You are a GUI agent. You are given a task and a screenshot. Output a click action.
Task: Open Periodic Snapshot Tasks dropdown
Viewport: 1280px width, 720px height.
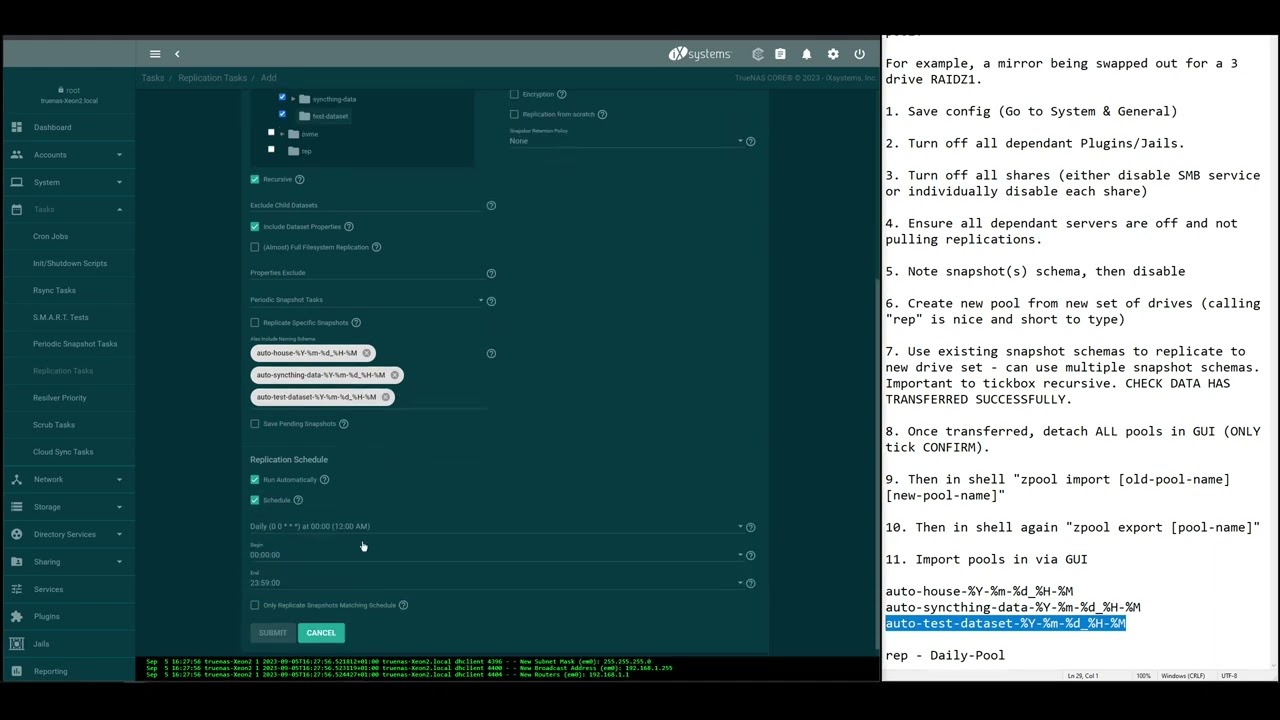366,300
